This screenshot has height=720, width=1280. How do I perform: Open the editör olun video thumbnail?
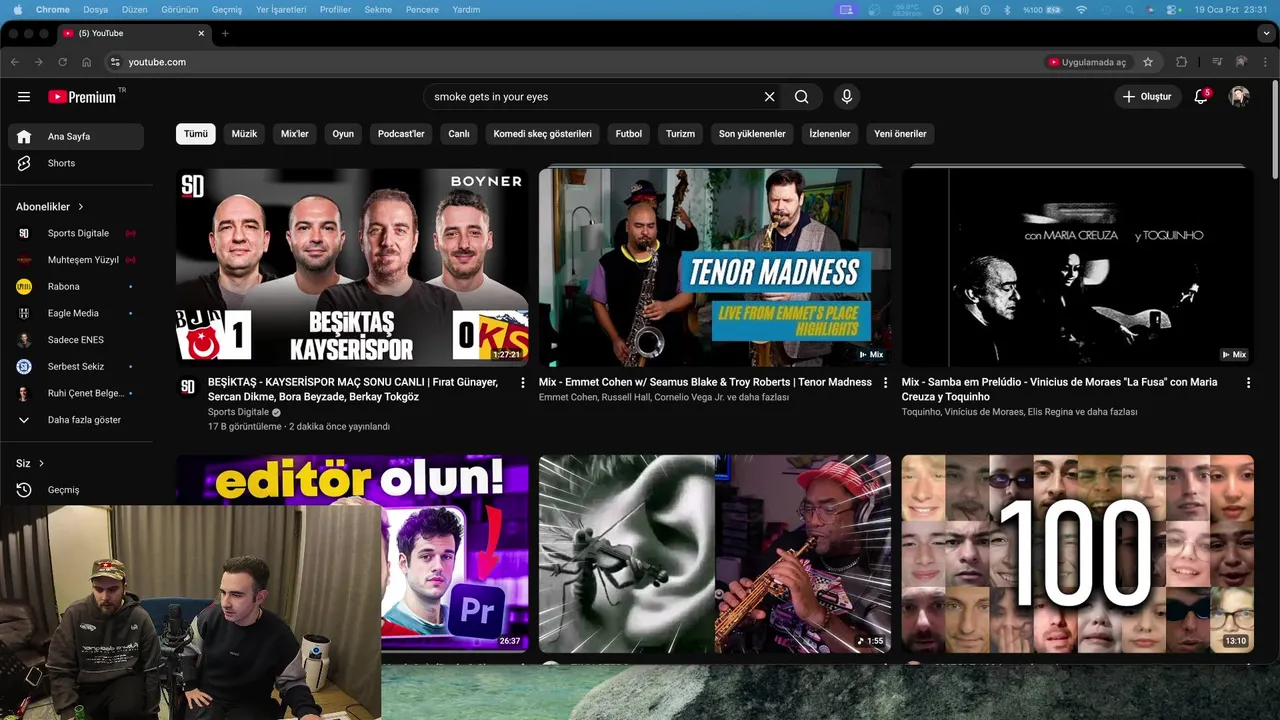(352, 554)
